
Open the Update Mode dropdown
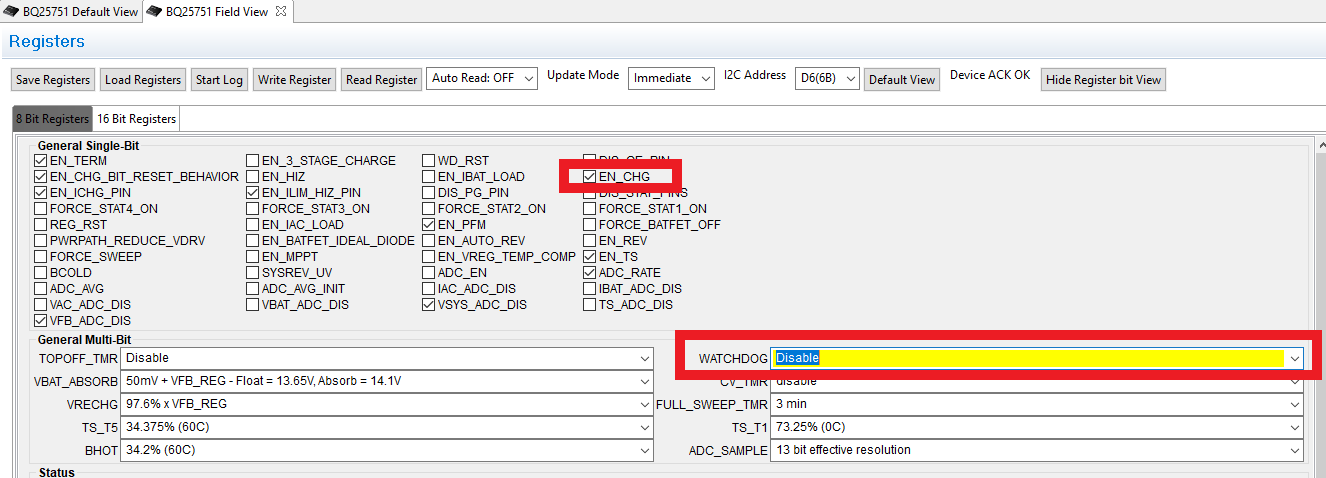click(671, 78)
